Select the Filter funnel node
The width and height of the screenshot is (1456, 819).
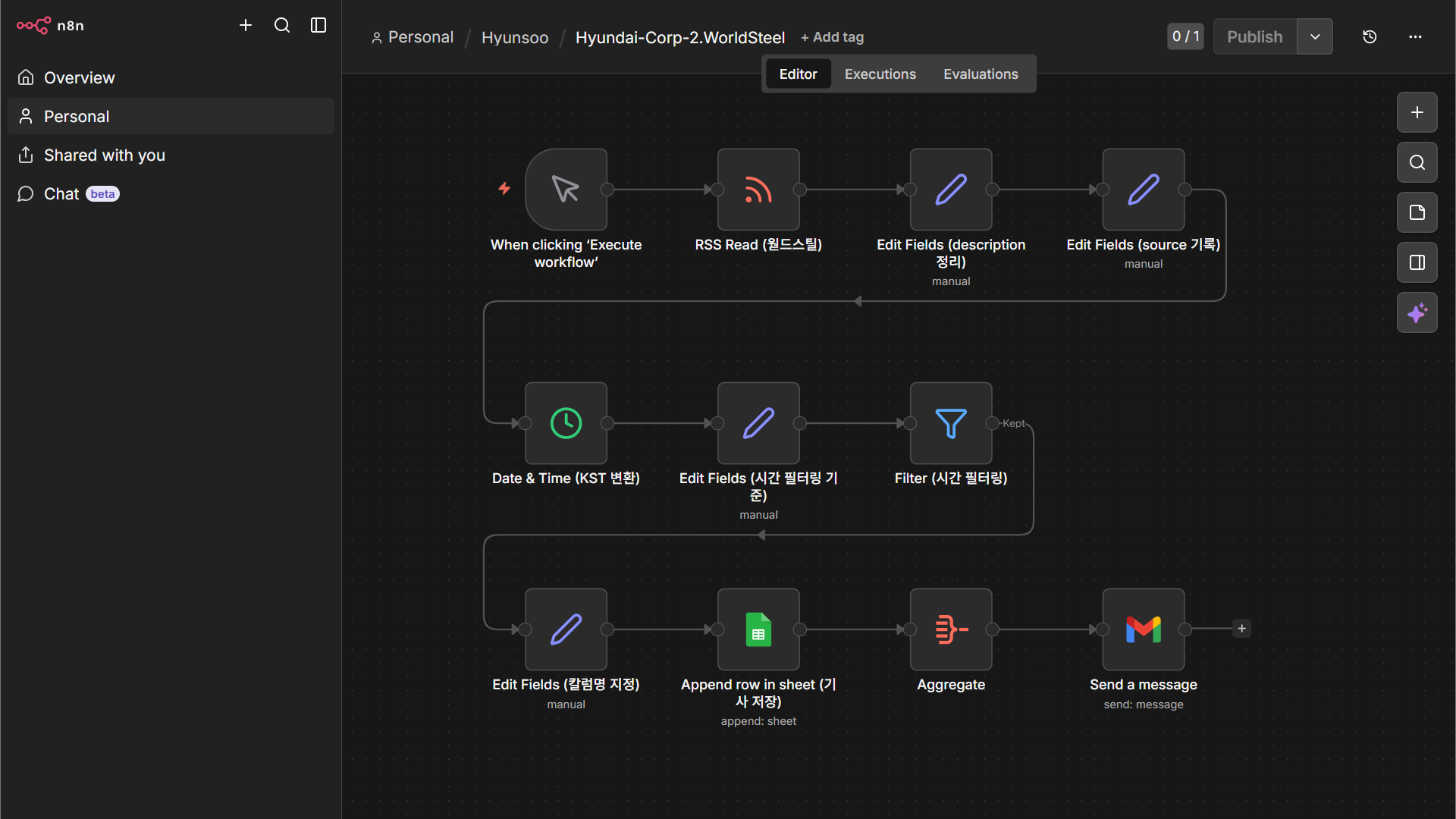[x=951, y=423]
